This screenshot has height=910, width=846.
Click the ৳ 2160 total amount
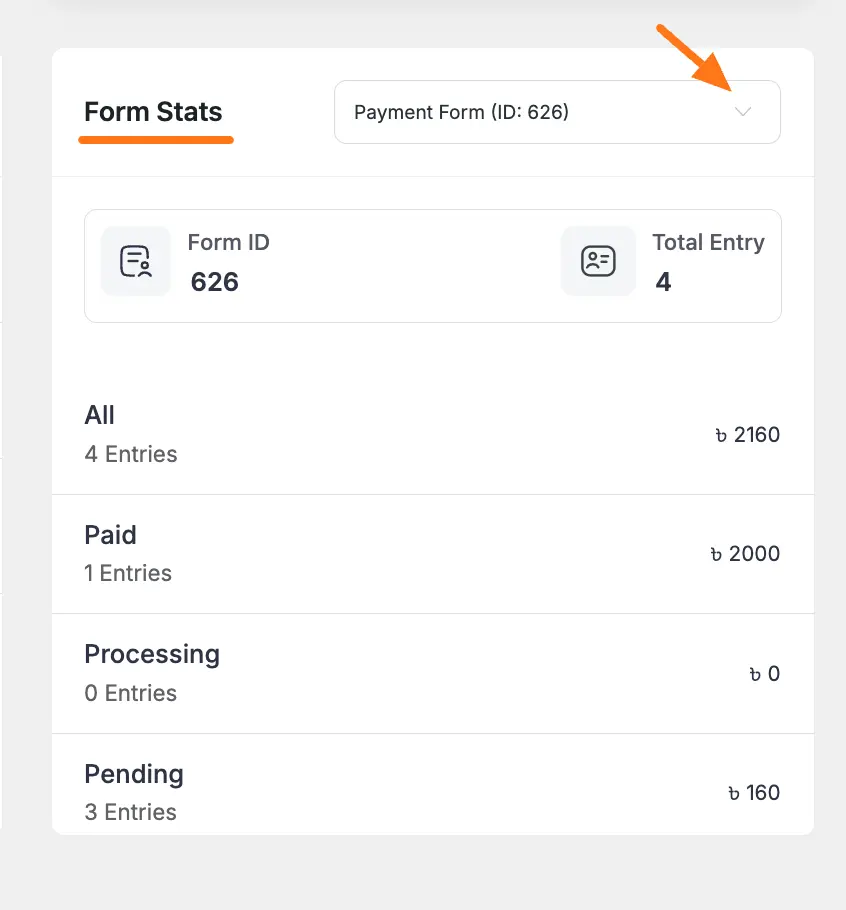click(747, 435)
